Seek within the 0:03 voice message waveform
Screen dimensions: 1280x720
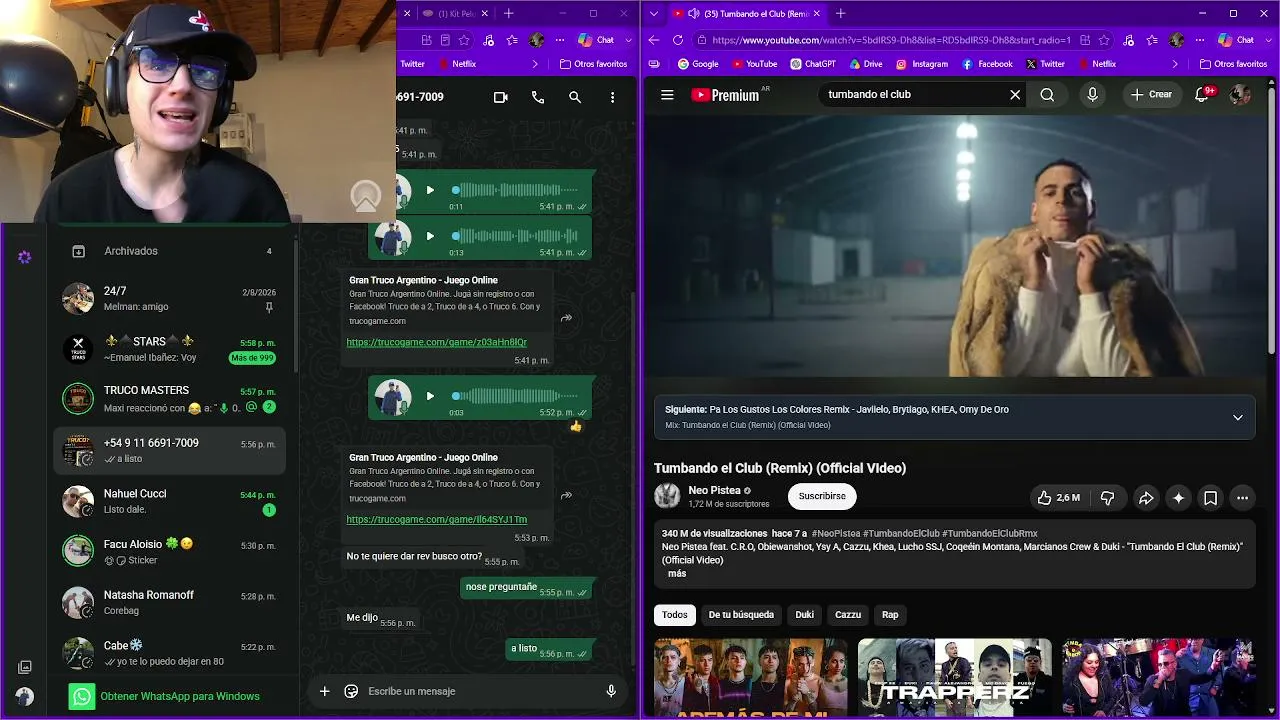pyautogui.click(x=515, y=396)
